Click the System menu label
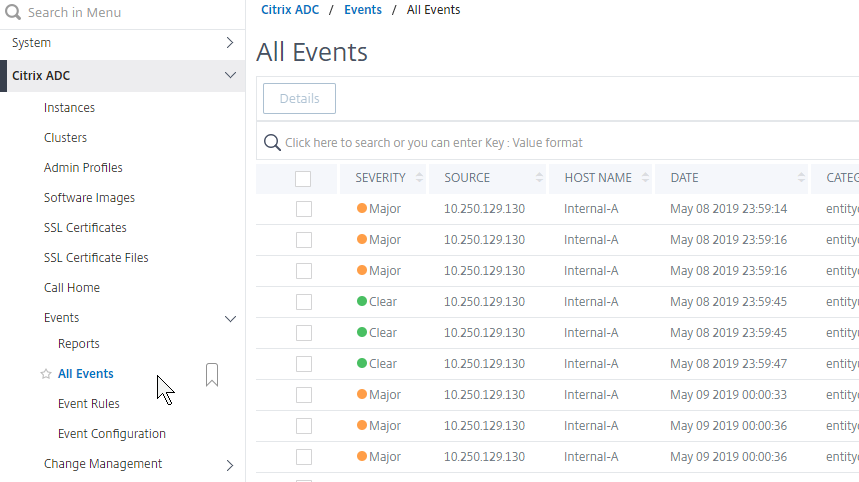859x482 pixels. click(x=31, y=43)
